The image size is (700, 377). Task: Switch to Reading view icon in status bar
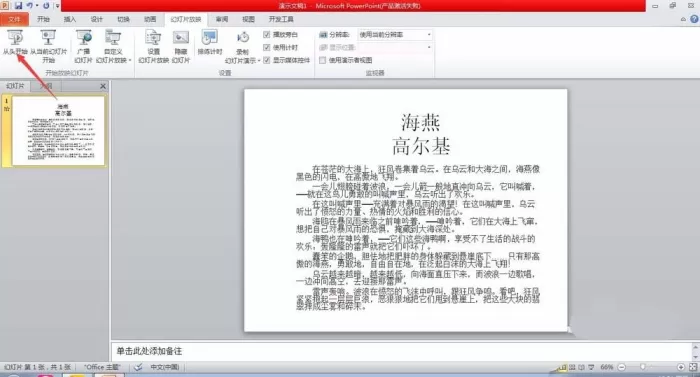[x=581, y=367]
